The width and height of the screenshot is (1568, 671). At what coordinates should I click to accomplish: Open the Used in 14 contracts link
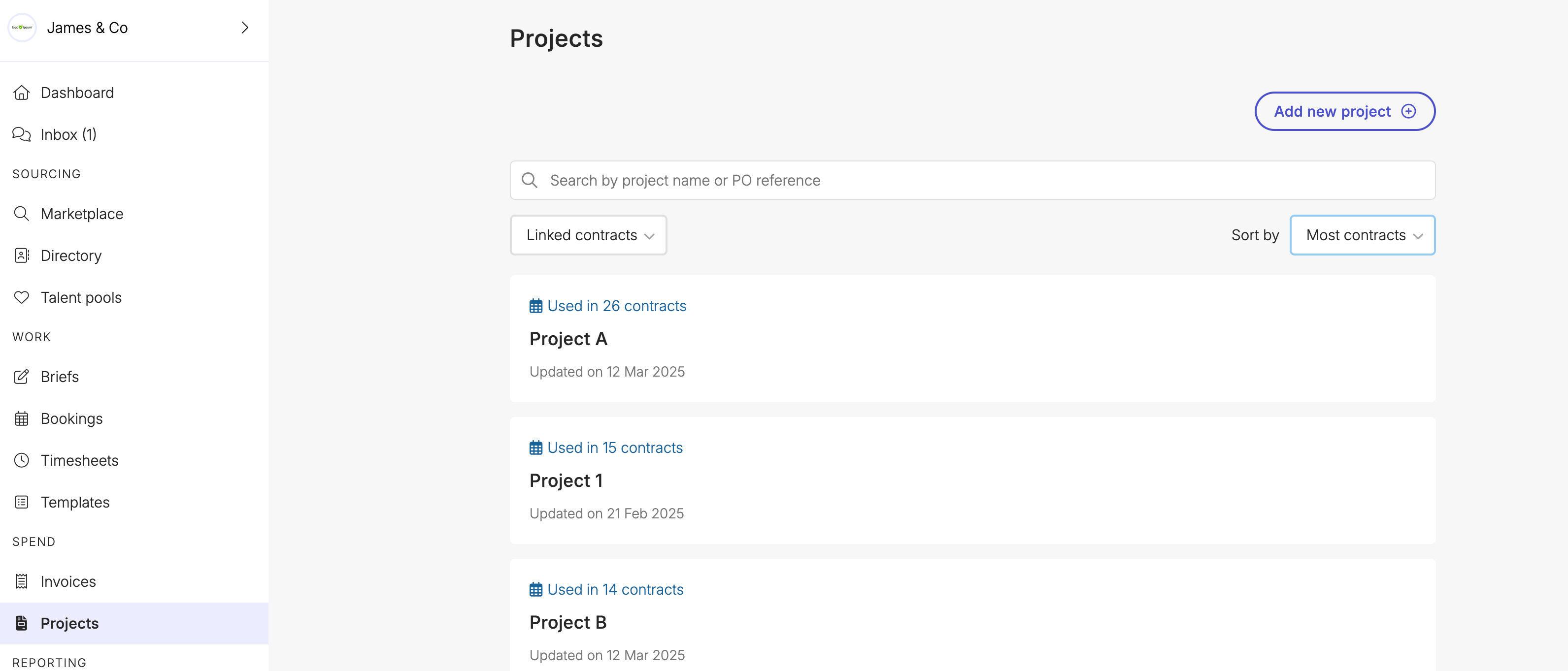(x=615, y=589)
